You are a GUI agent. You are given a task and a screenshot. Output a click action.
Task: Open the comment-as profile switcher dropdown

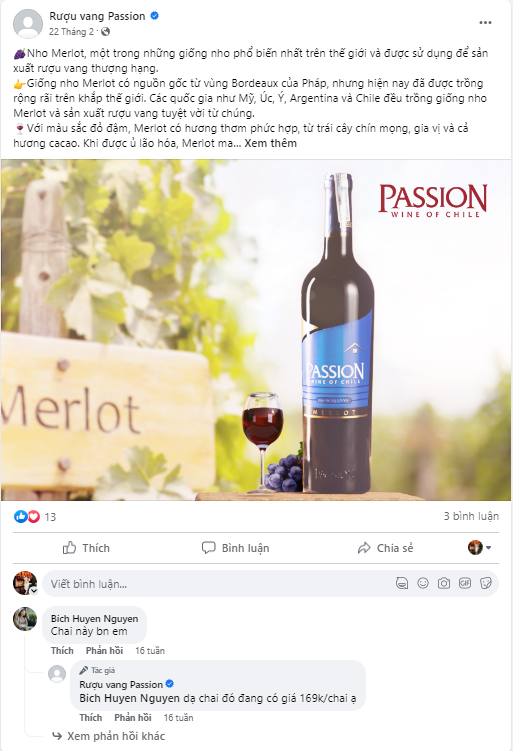point(479,547)
